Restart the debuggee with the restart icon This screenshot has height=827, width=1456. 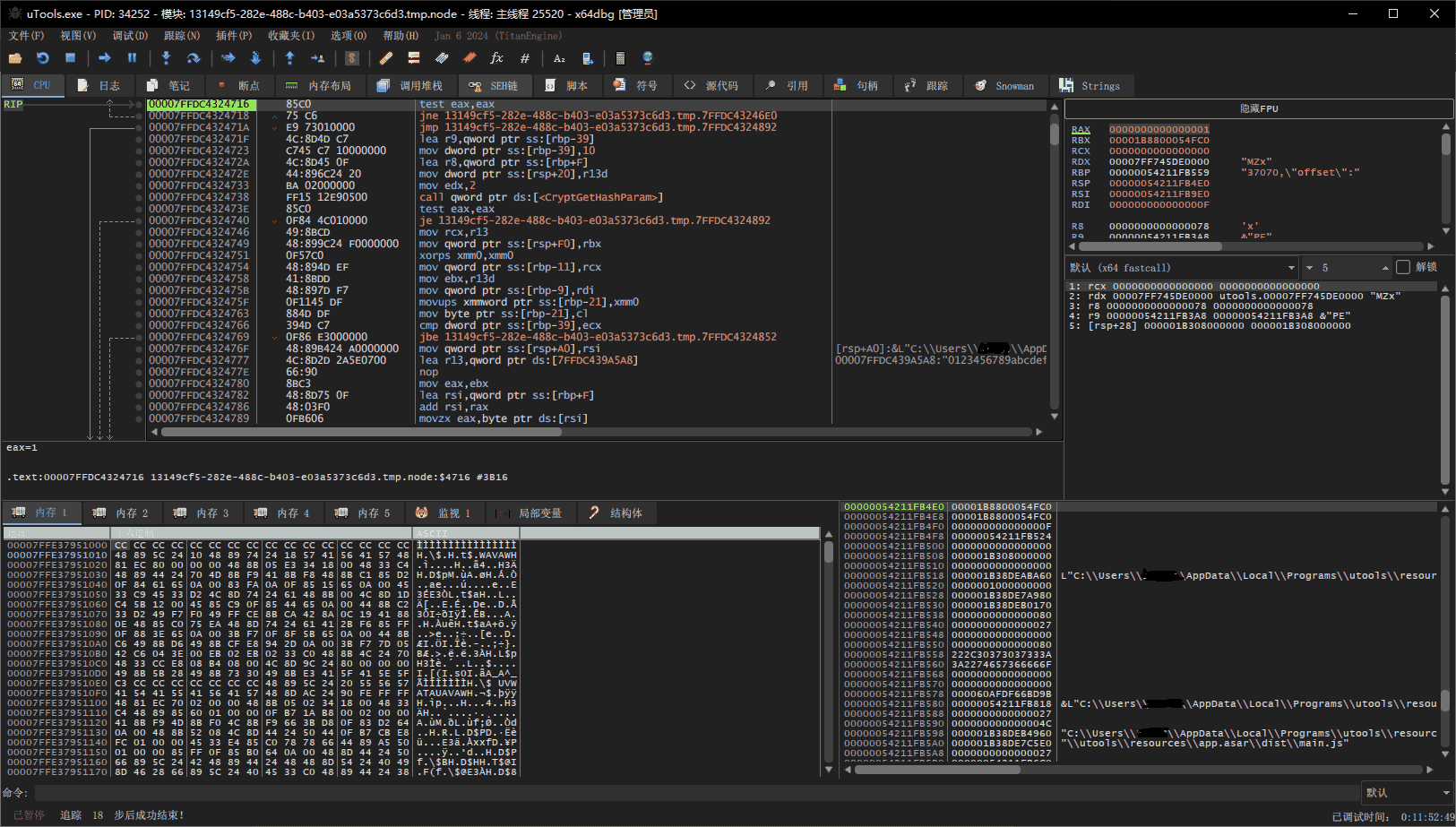coord(43,58)
